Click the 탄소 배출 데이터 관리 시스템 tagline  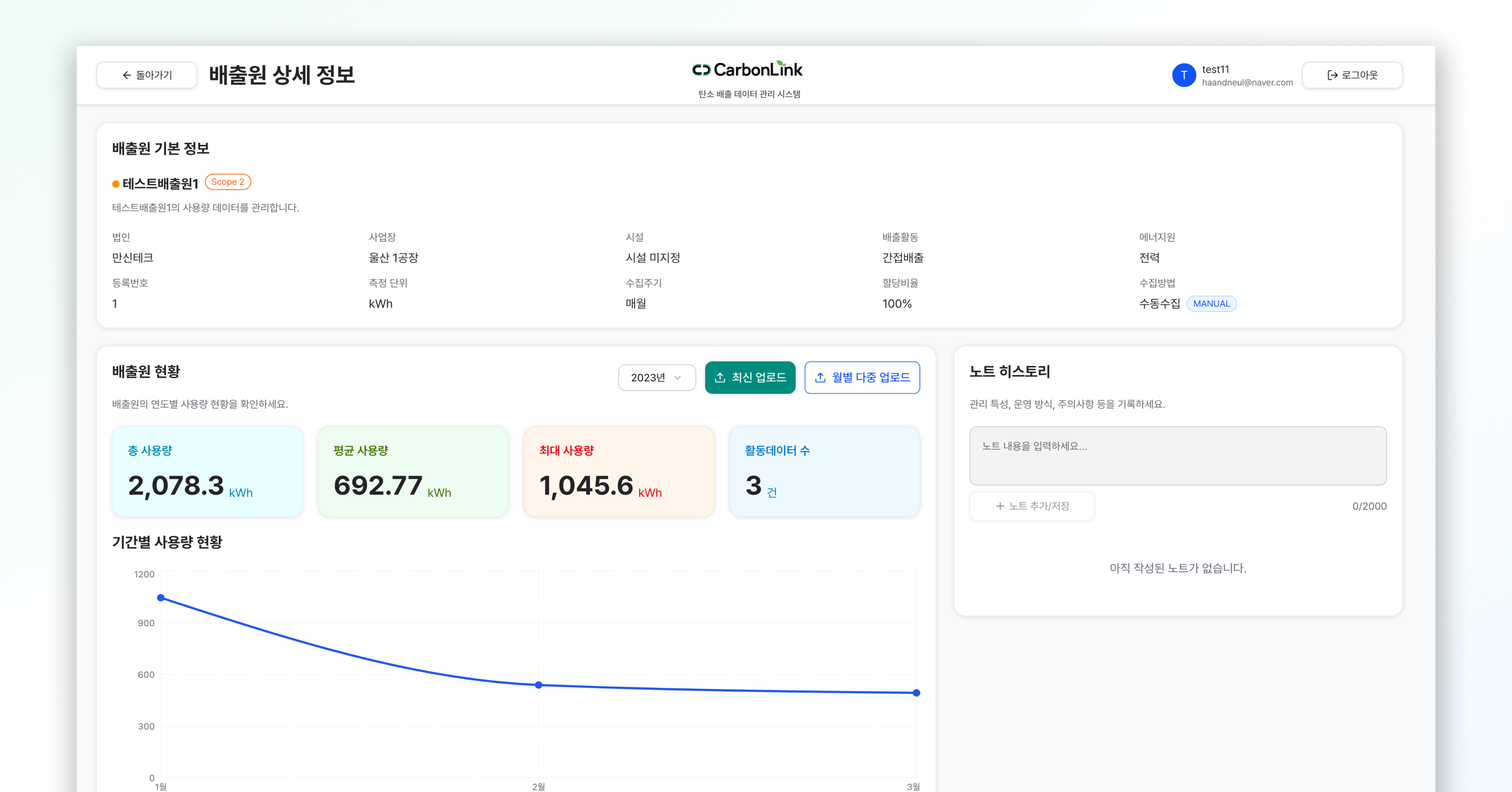point(749,94)
